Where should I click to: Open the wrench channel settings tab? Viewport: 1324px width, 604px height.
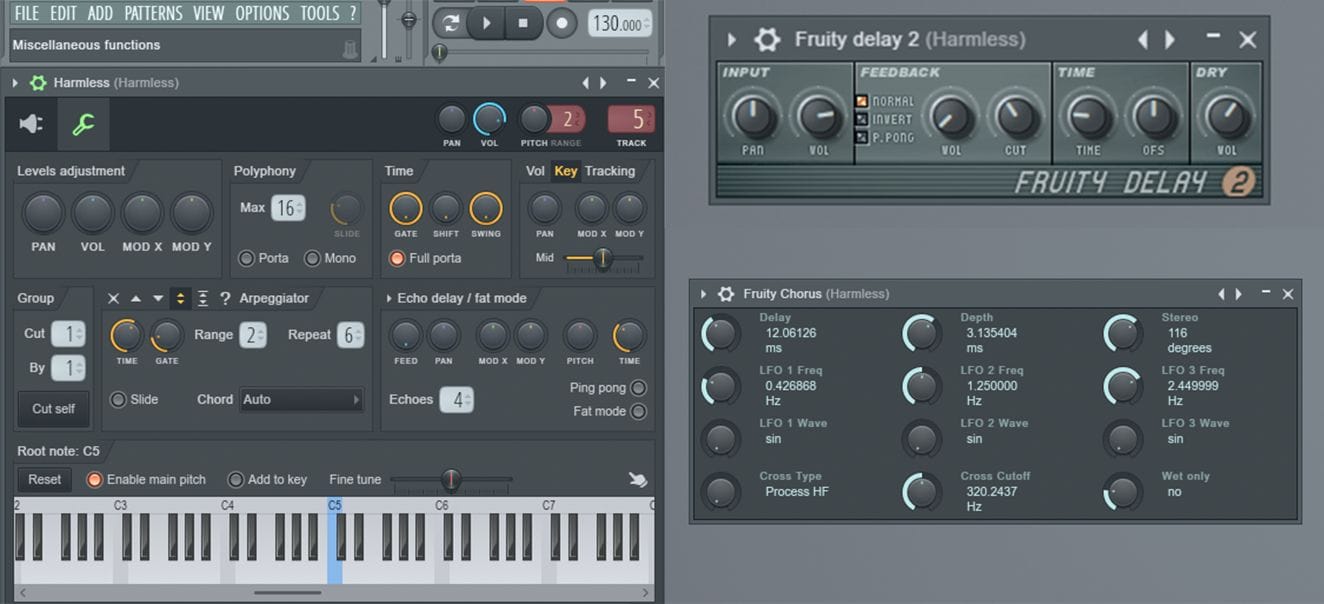coord(83,124)
